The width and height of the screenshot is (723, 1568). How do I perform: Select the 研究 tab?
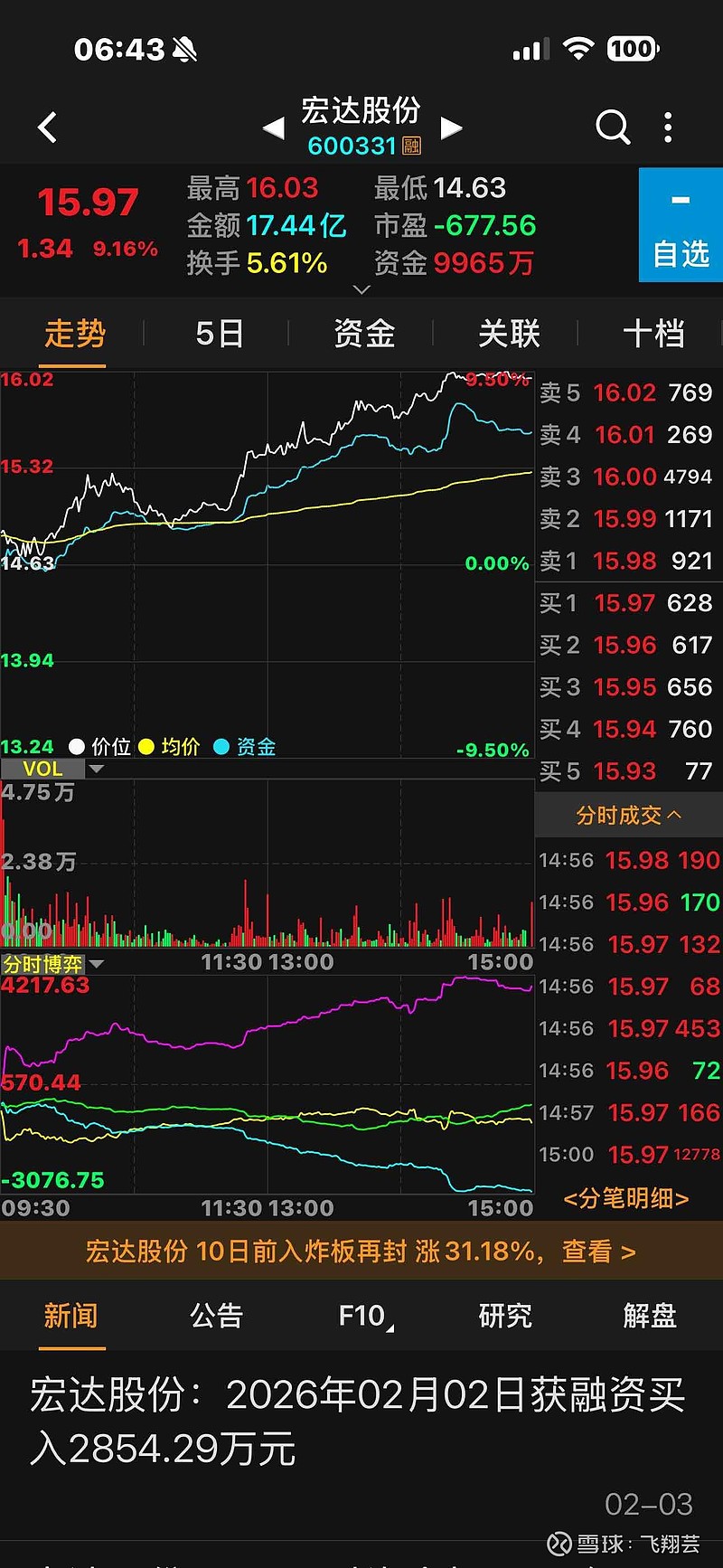pyautogui.click(x=505, y=1316)
